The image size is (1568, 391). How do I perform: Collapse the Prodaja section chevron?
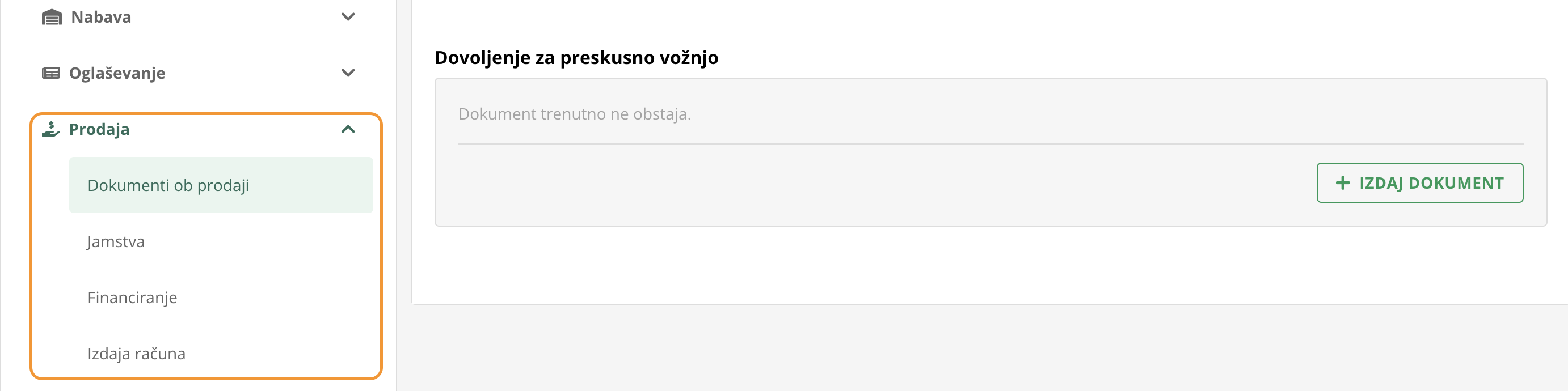(x=348, y=129)
